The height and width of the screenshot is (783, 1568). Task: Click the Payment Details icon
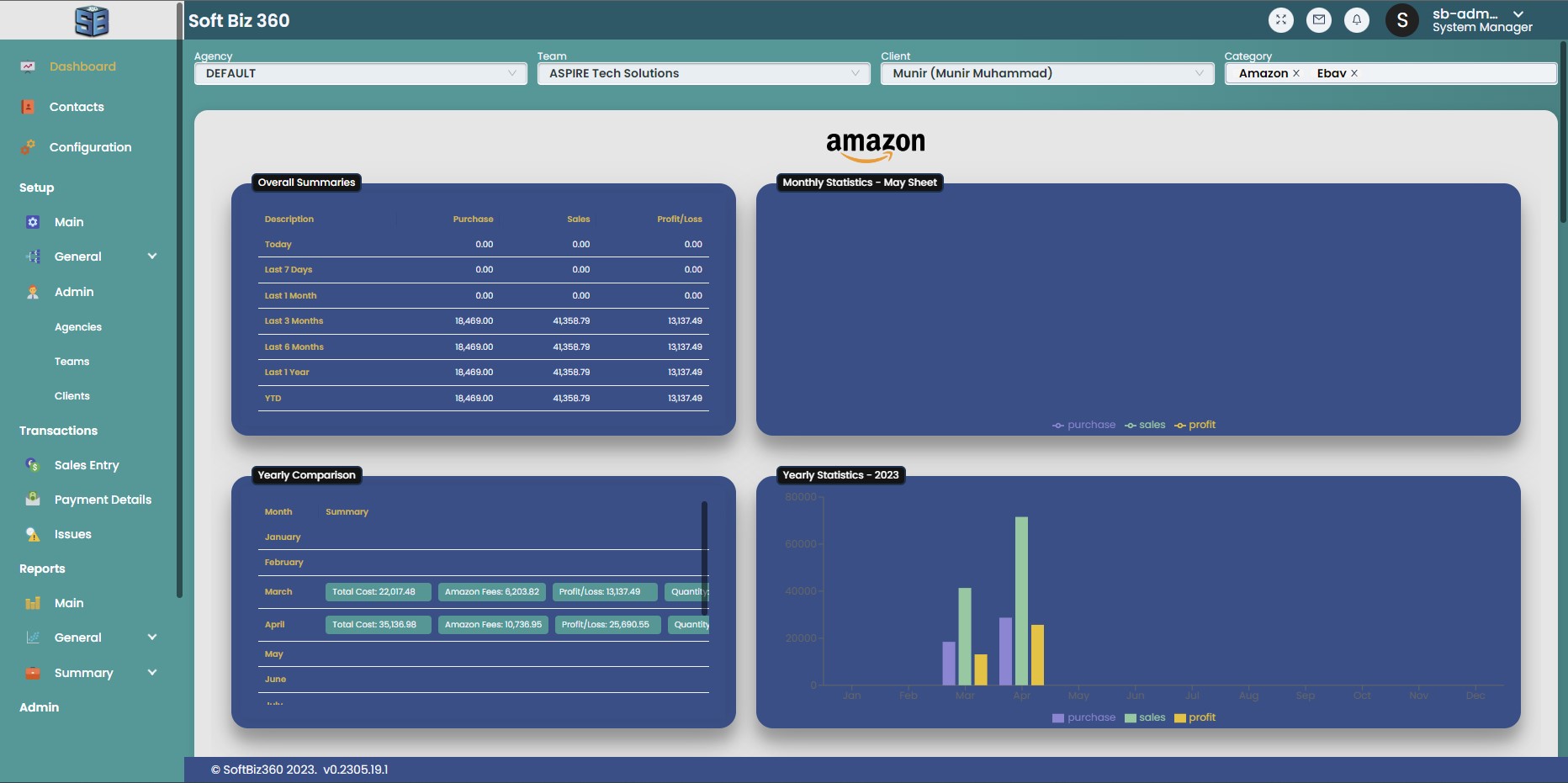(x=33, y=500)
